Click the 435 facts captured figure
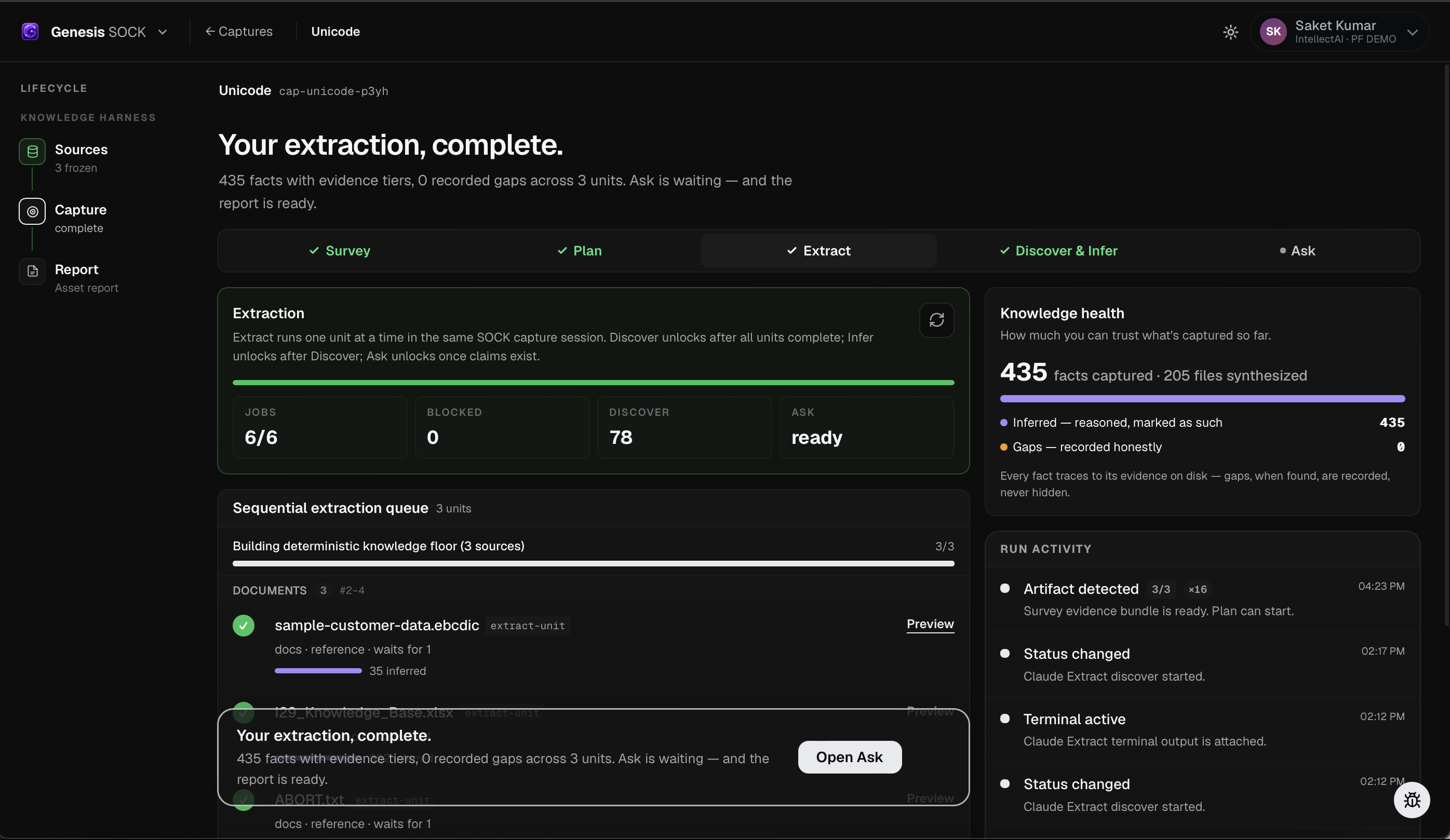 1024,372
